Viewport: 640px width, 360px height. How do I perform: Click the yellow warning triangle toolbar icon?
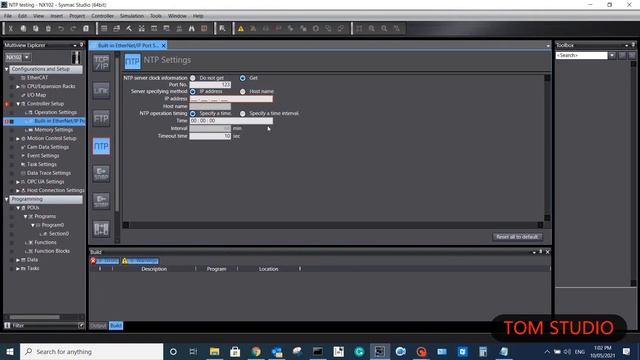(241, 29)
